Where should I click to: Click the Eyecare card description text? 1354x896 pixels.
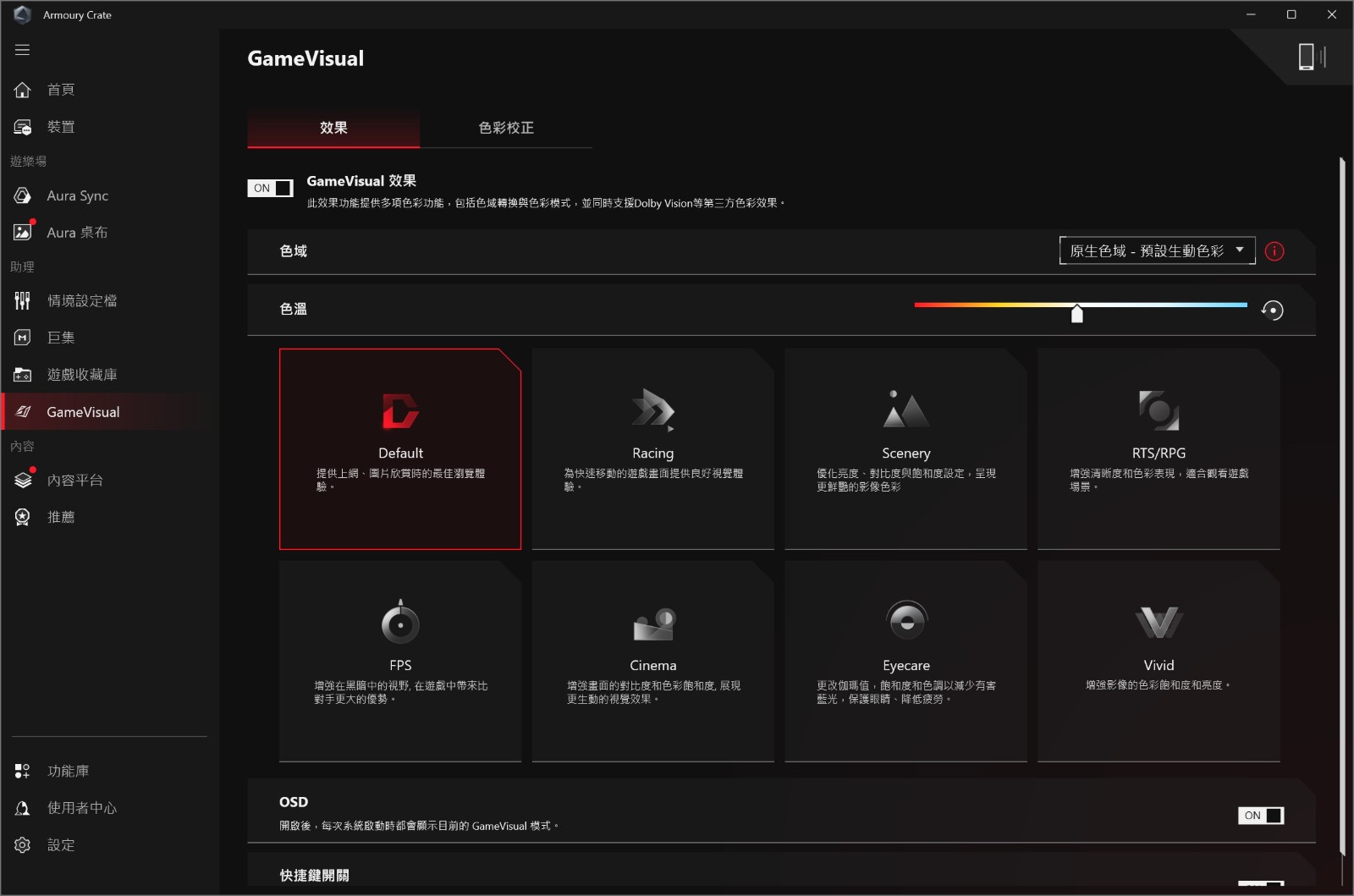coord(905,692)
